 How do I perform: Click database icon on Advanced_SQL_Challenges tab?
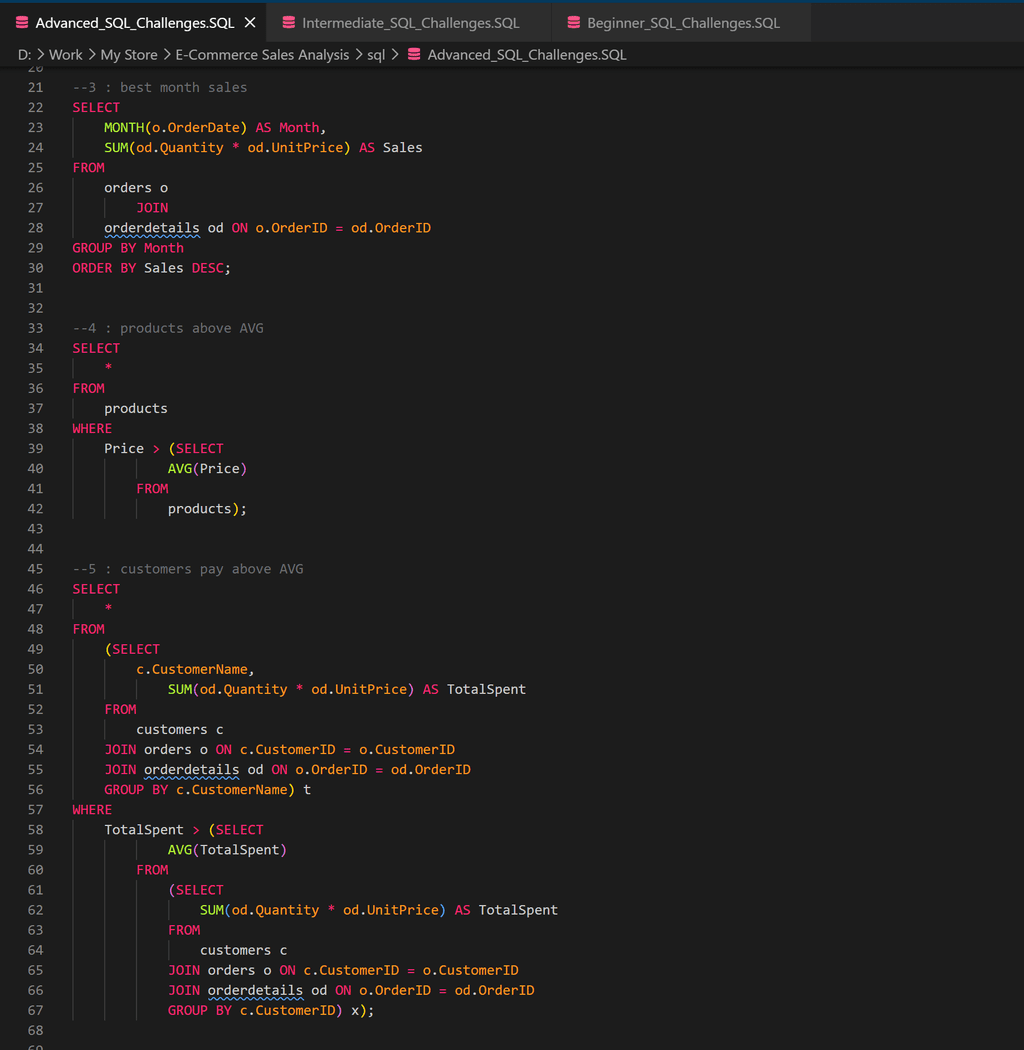[22, 23]
